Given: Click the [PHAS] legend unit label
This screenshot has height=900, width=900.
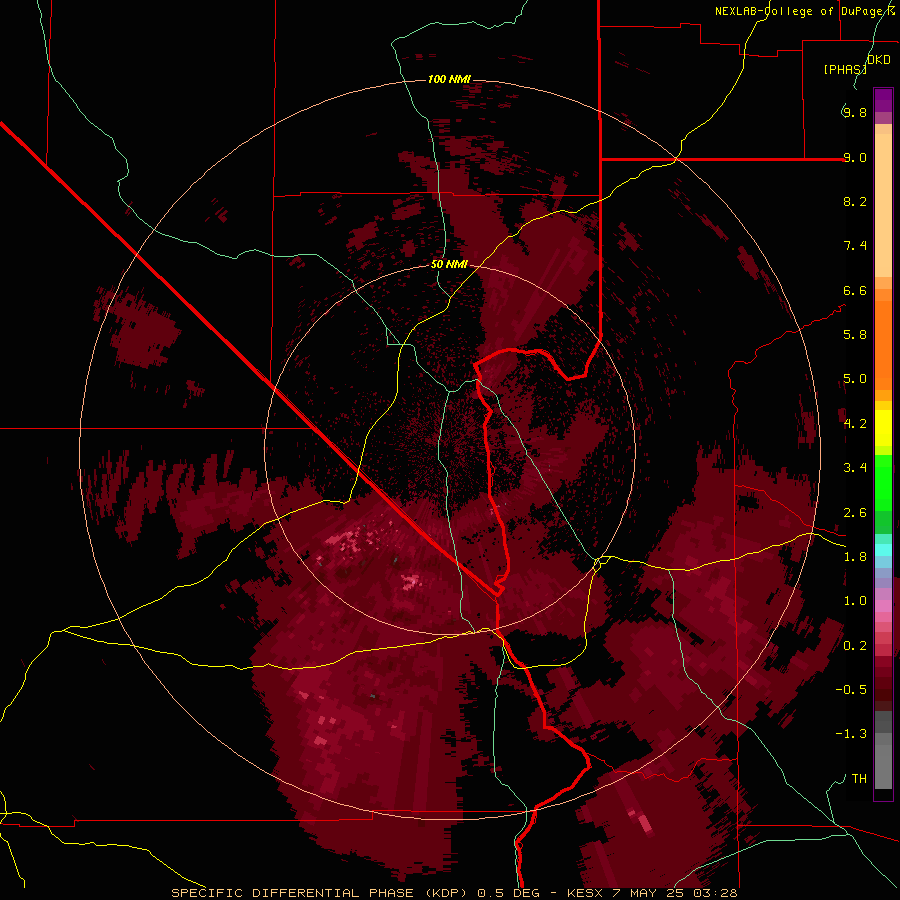Looking at the screenshot, I should [845, 69].
